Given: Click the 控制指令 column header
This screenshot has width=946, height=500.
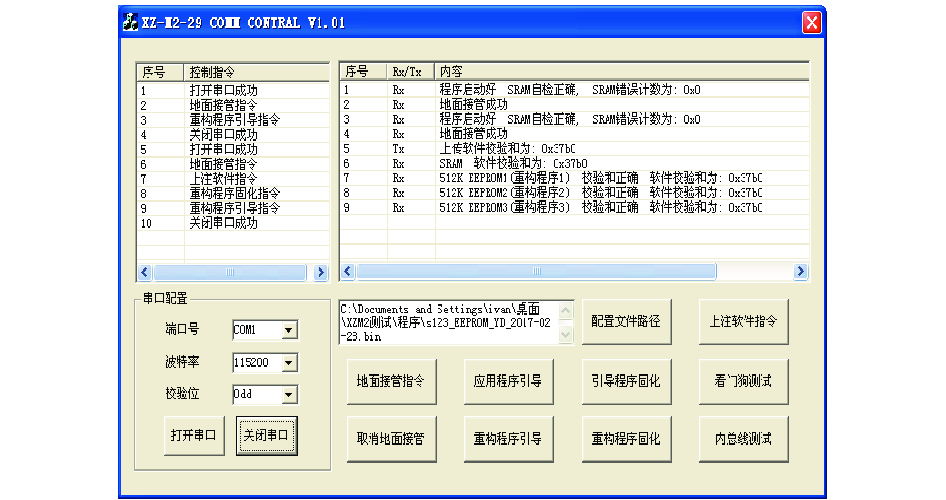Looking at the screenshot, I should point(256,72).
